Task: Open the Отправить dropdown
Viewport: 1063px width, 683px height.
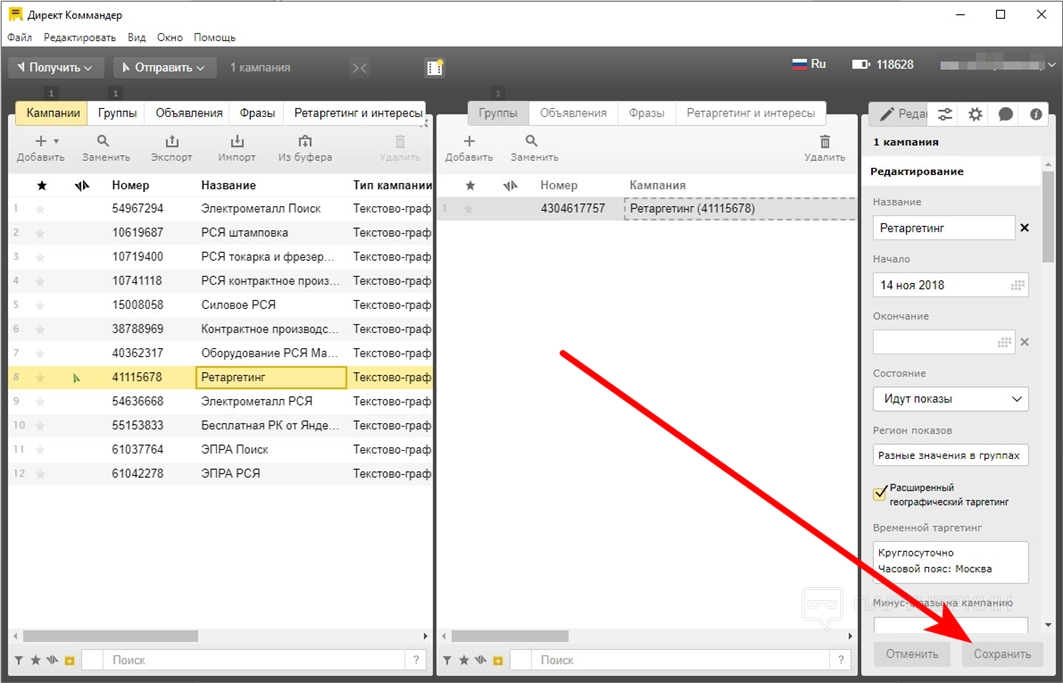Action: click(164, 67)
